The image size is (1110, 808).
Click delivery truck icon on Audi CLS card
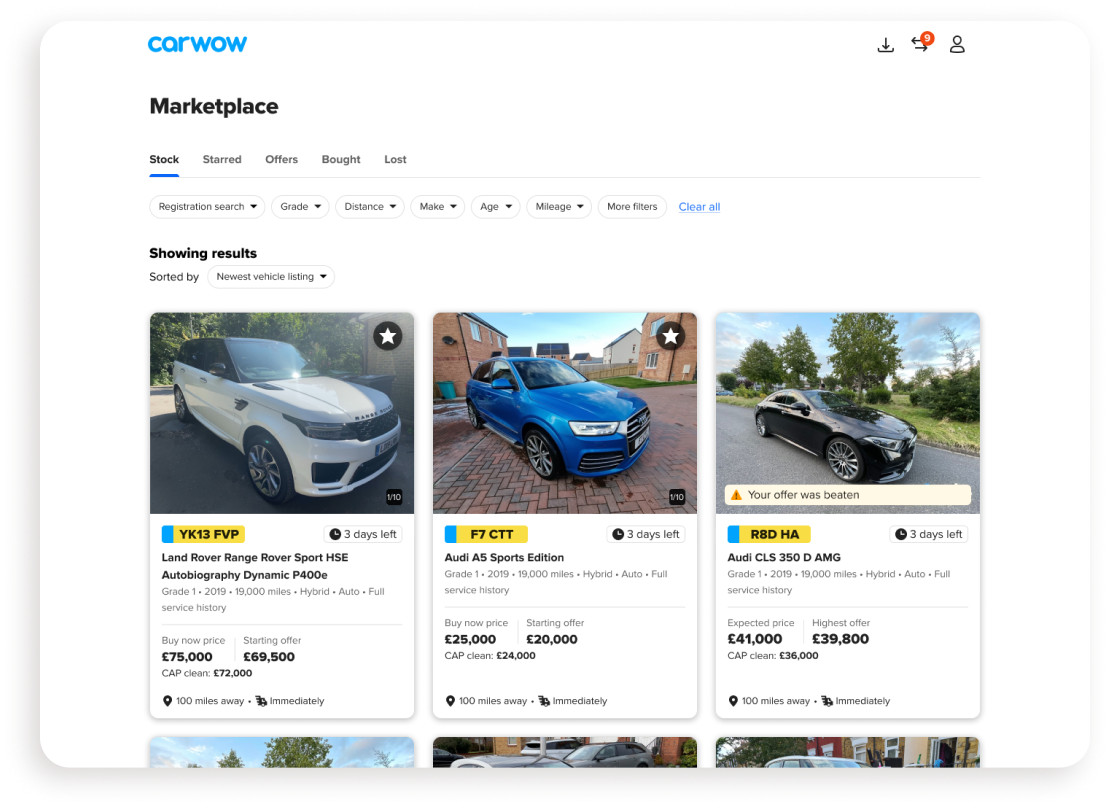[x=827, y=701]
